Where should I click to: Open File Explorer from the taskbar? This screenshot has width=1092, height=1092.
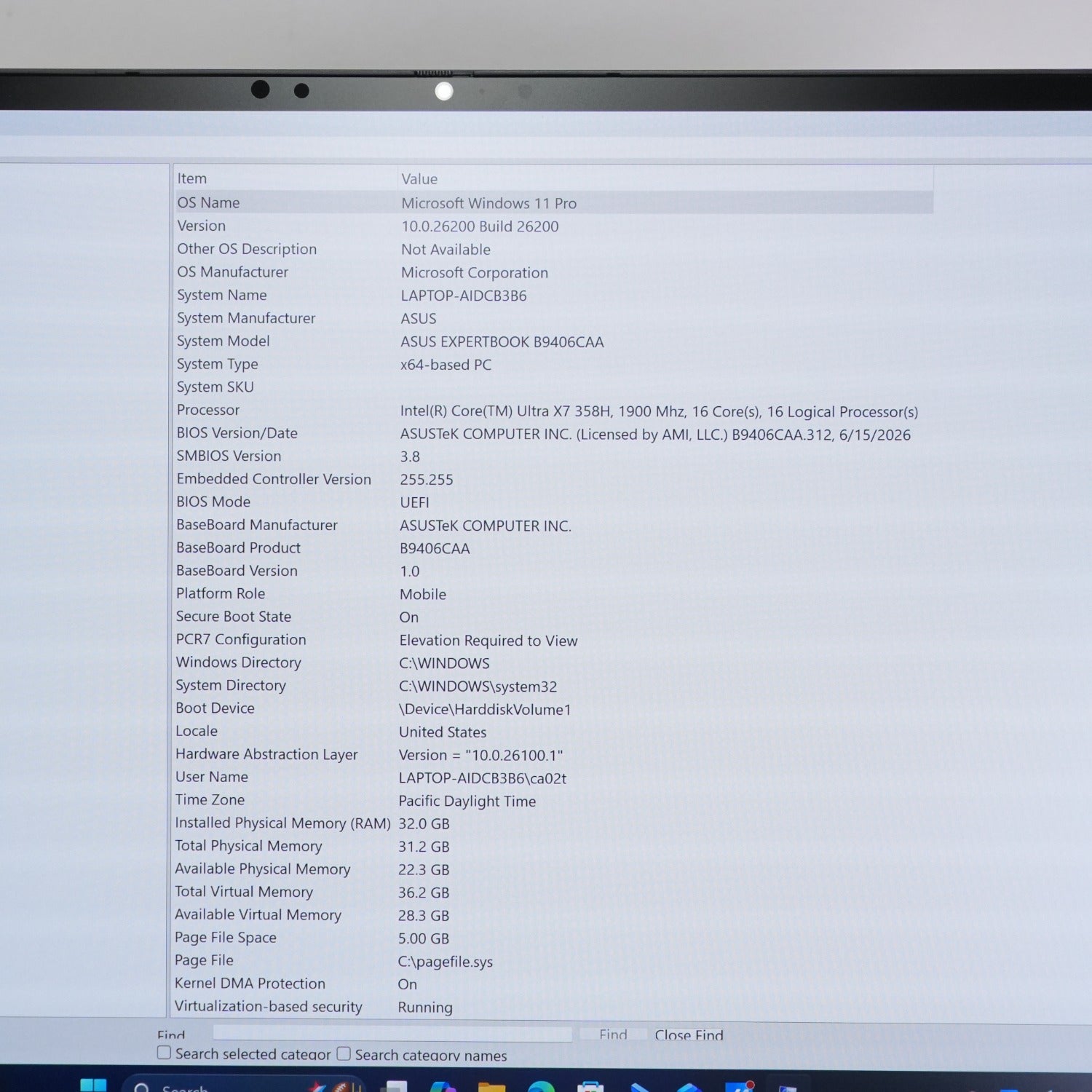tap(491, 1086)
